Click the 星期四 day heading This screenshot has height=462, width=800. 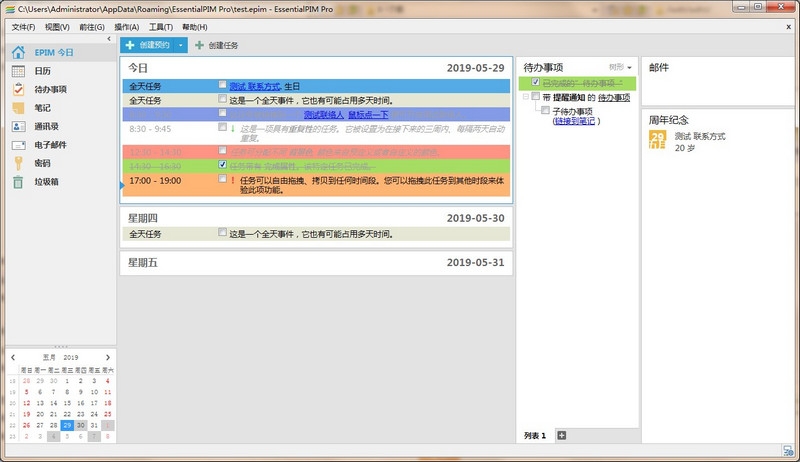point(143,218)
